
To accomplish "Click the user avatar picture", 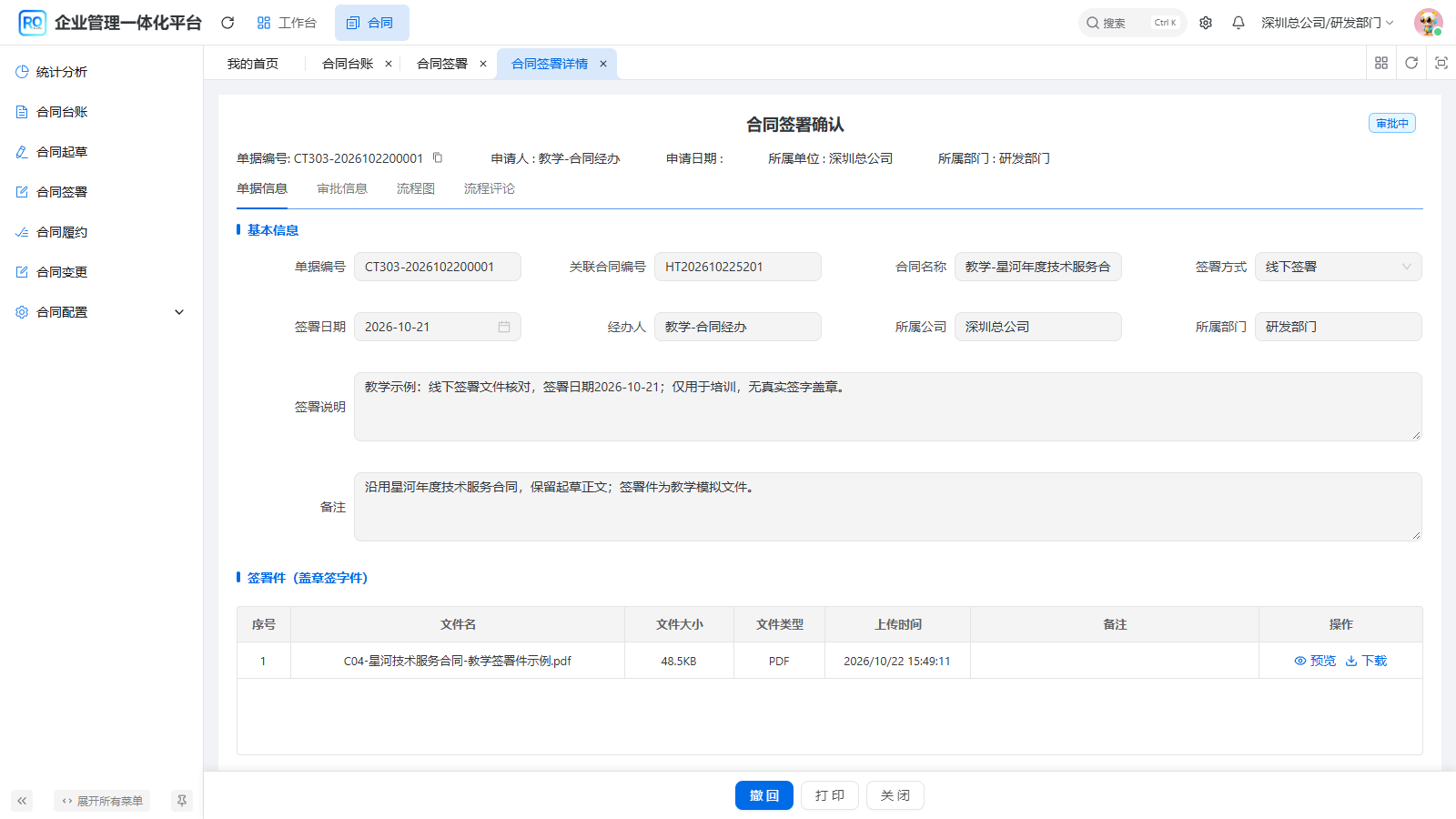I will tap(1428, 23).
